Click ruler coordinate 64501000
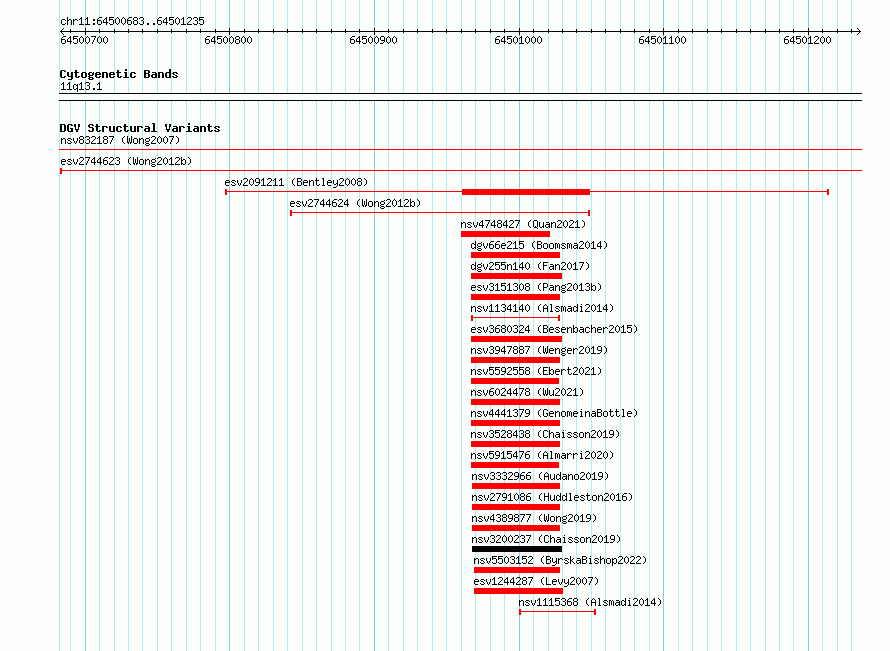The height and width of the screenshot is (651, 890). pos(518,40)
